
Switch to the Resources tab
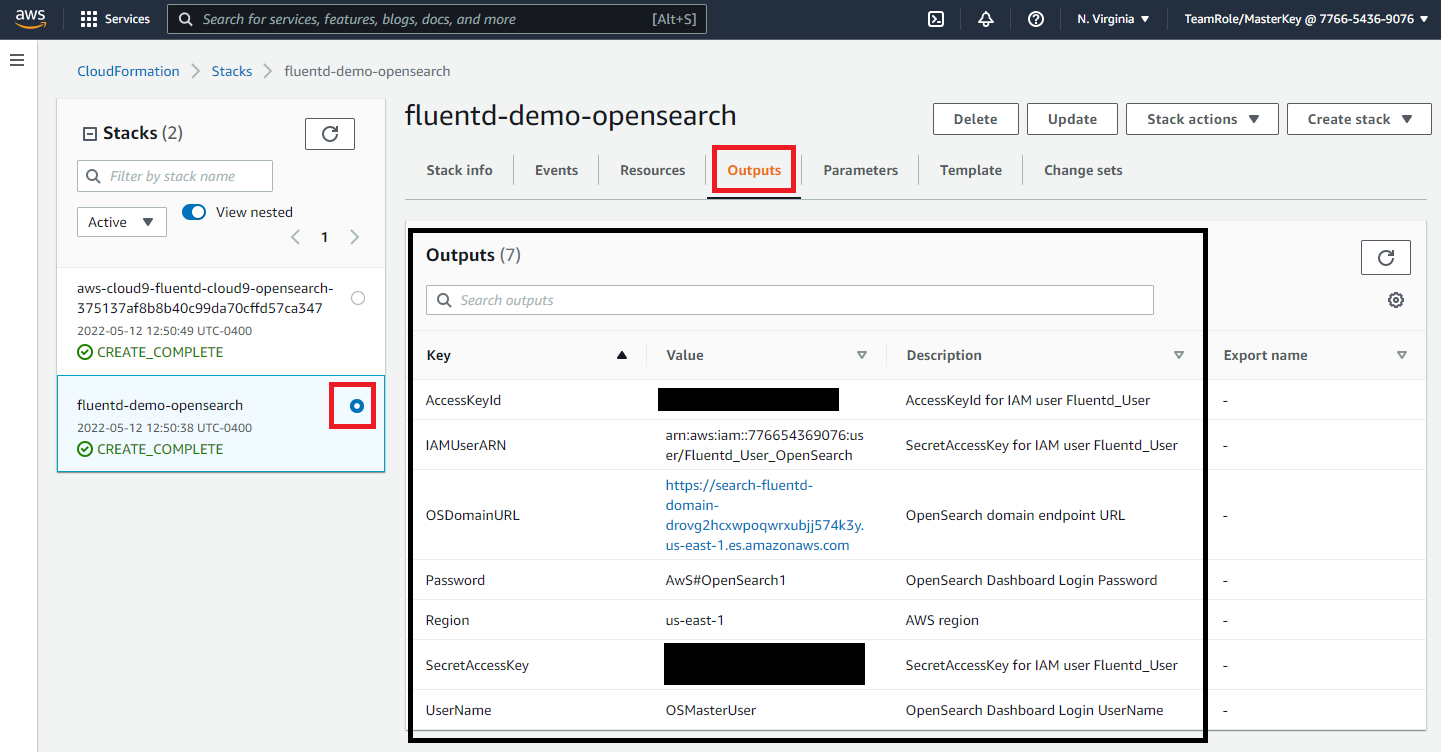coord(652,170)
